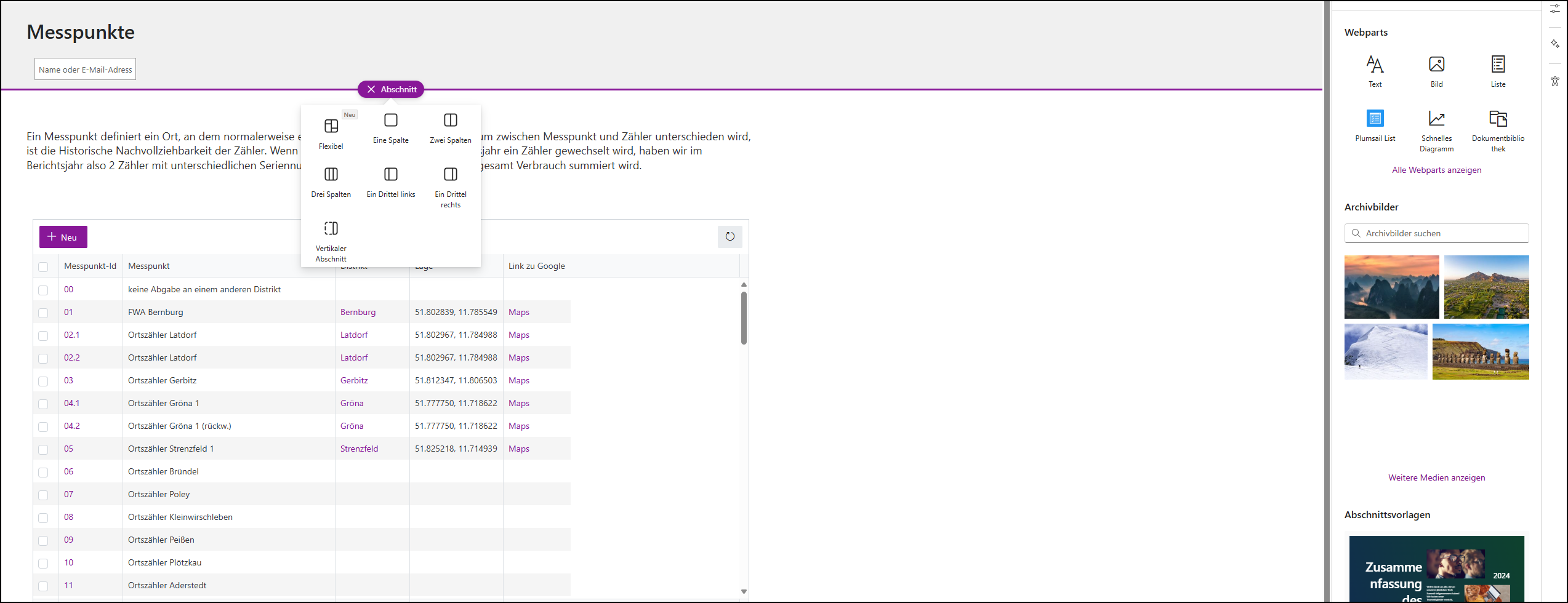
Task: Open Weitere Medien anzeigen link
Action: 1436,477
